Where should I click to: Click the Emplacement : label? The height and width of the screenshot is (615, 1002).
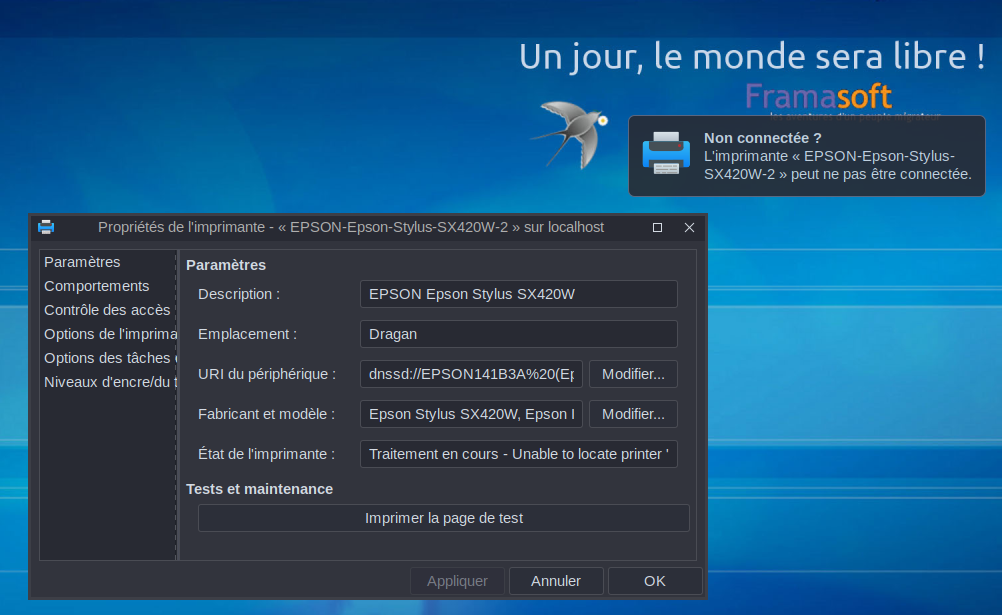pyautogui.click(x=247, y=334)
